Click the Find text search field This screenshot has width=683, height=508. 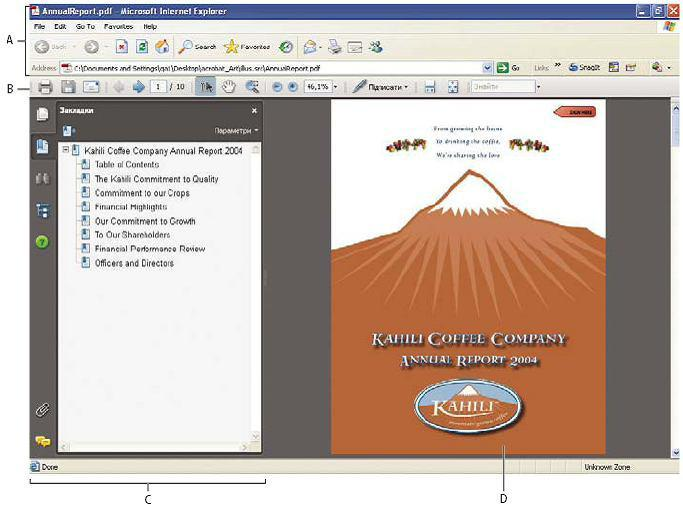[503, 87]
